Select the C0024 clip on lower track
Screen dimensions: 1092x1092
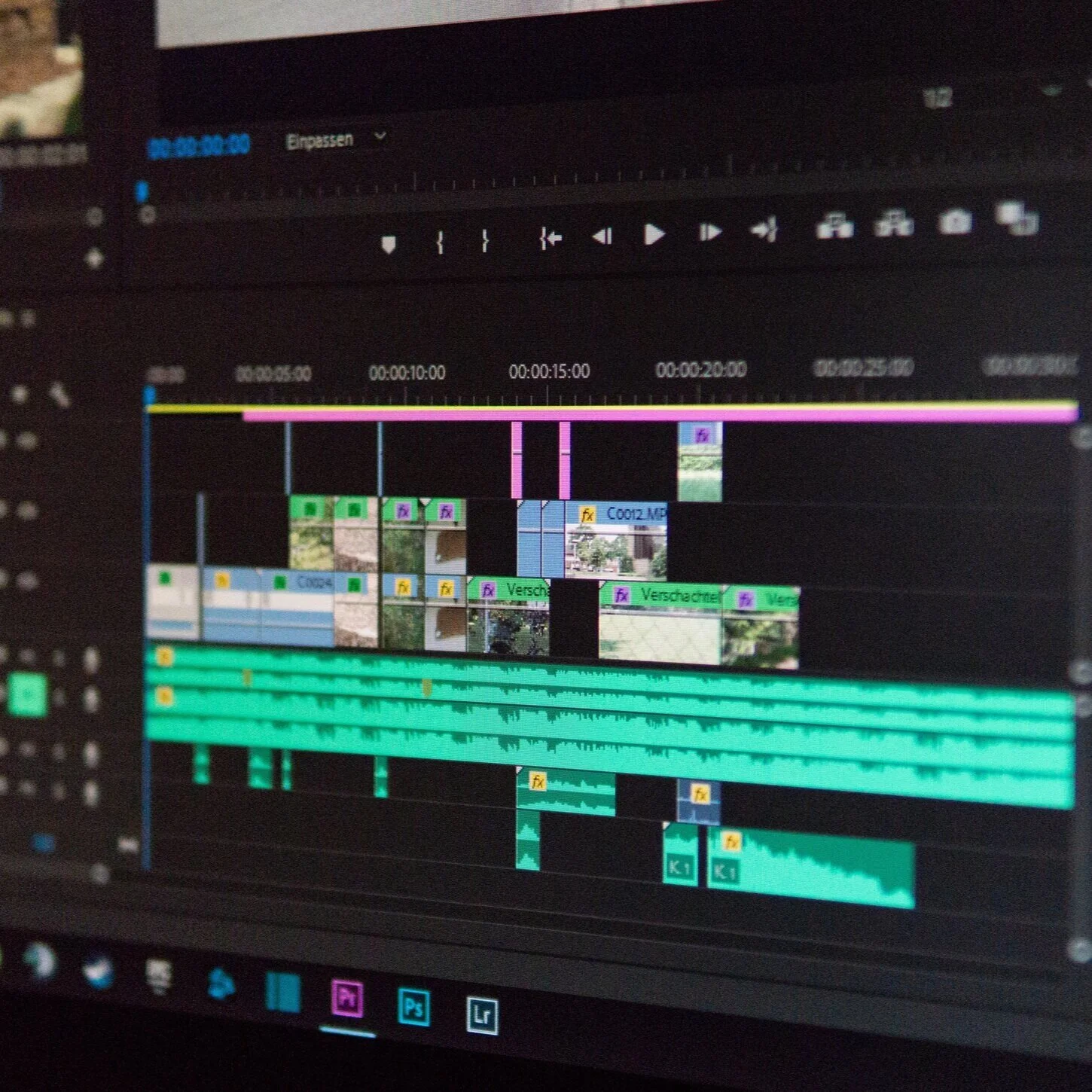(297, 607)
